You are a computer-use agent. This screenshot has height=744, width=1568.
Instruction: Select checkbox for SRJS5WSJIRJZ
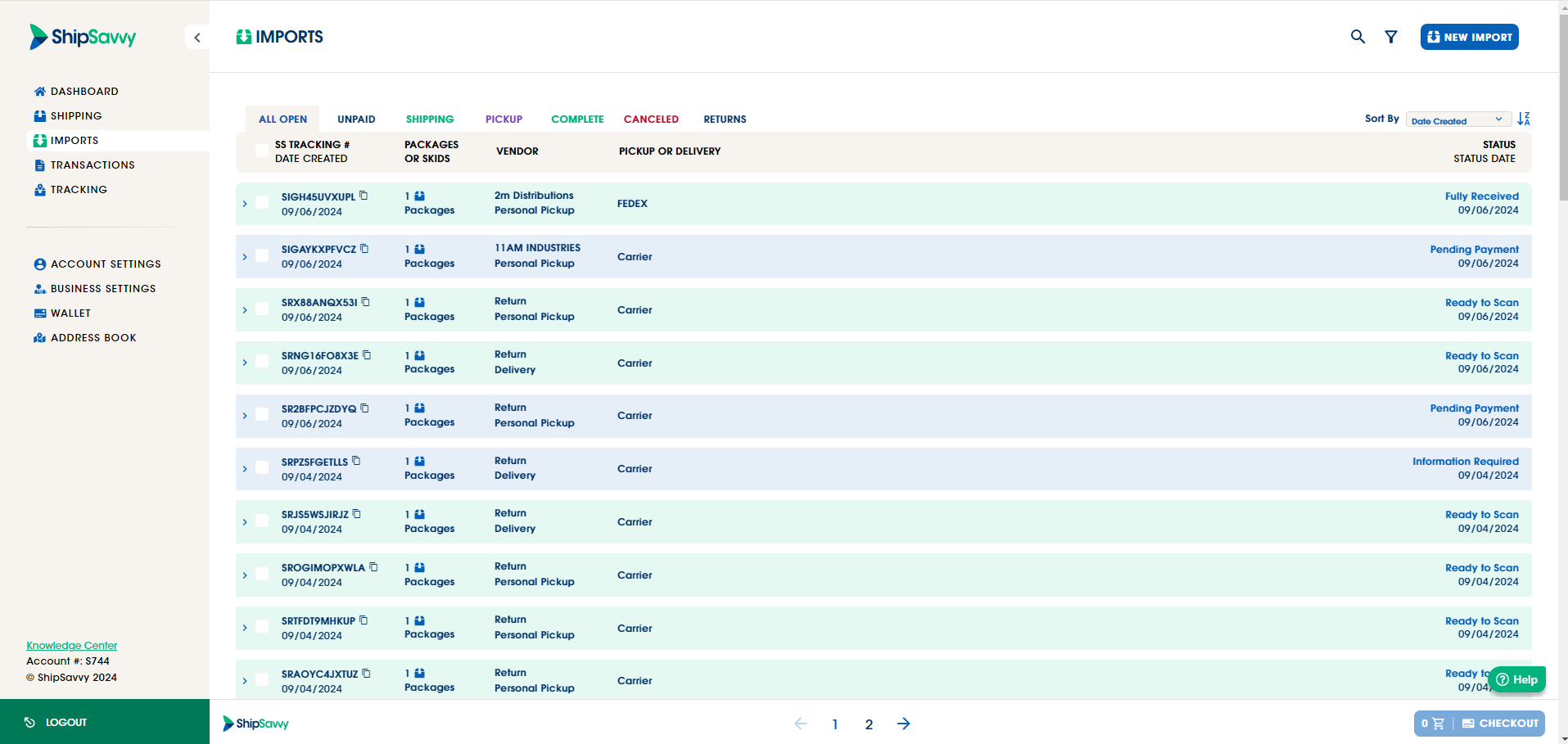[x=262, y=521]
